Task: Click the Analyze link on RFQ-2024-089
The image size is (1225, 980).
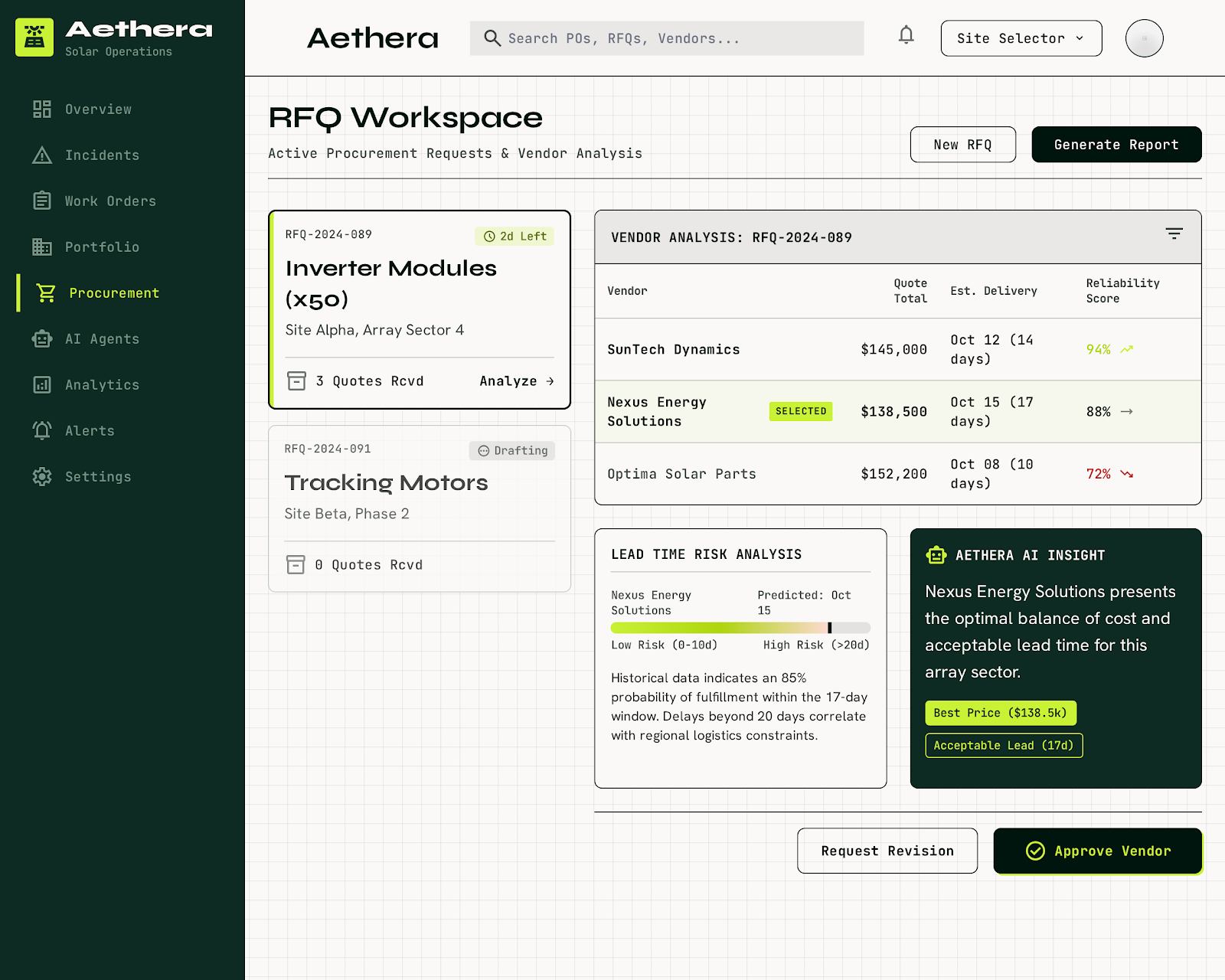Action: point(517,381)
